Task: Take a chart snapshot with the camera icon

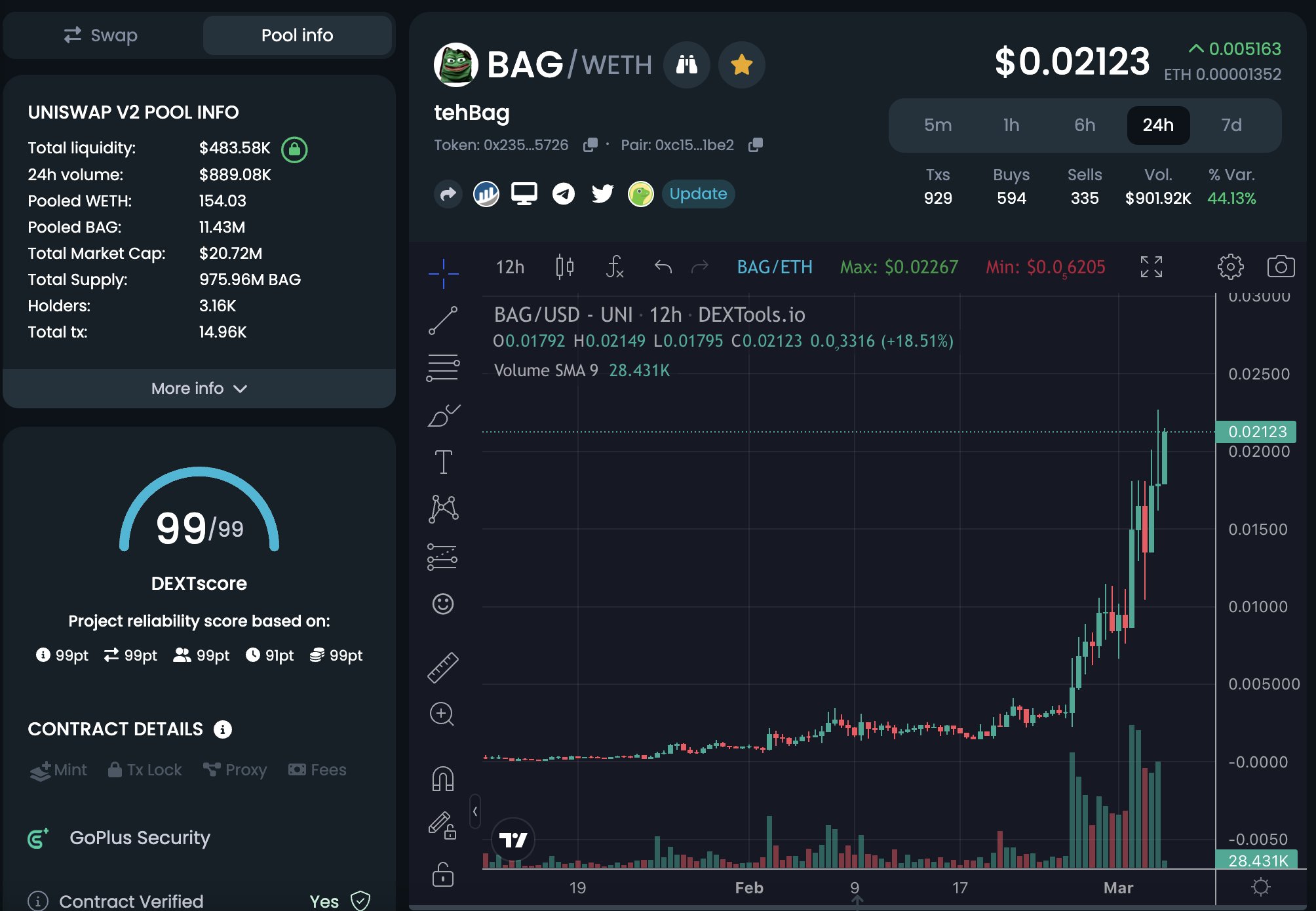Action: [x=1281, y=267]
